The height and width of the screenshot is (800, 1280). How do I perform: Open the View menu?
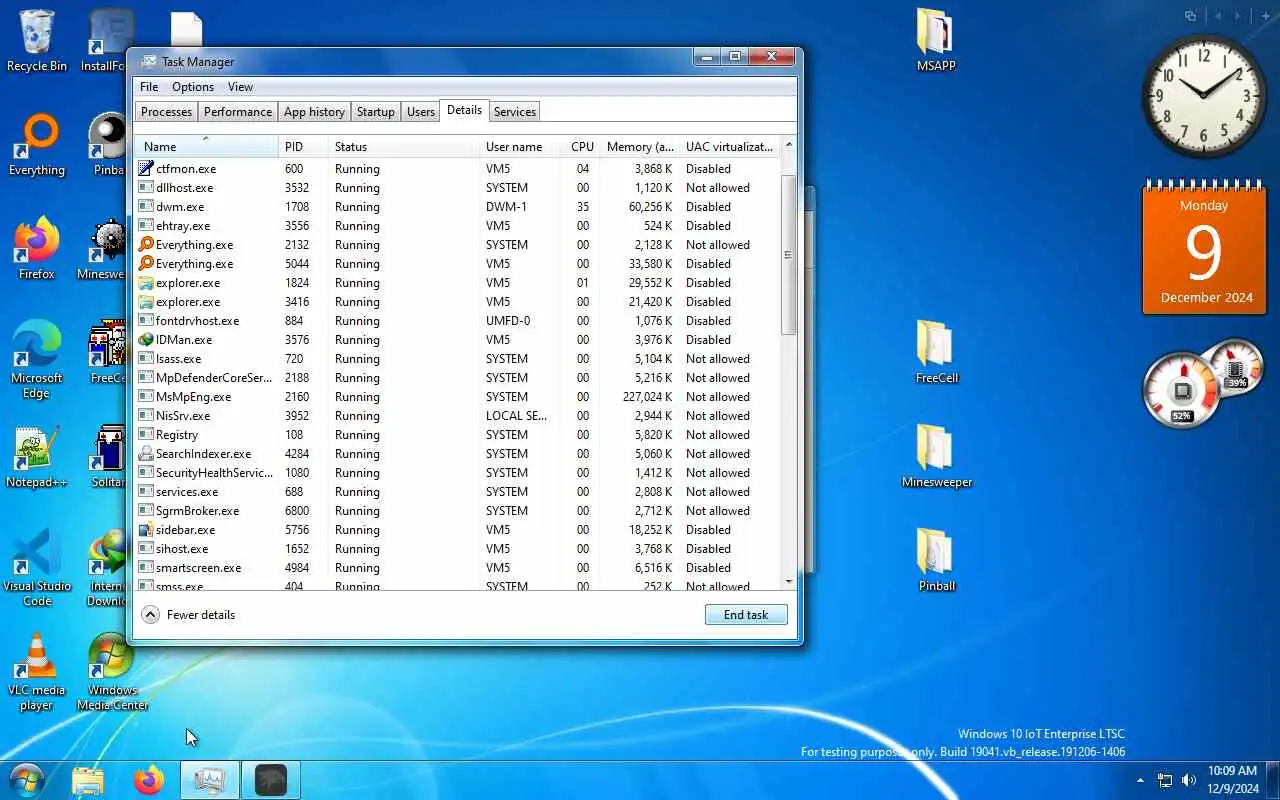[x=240, y=87]
